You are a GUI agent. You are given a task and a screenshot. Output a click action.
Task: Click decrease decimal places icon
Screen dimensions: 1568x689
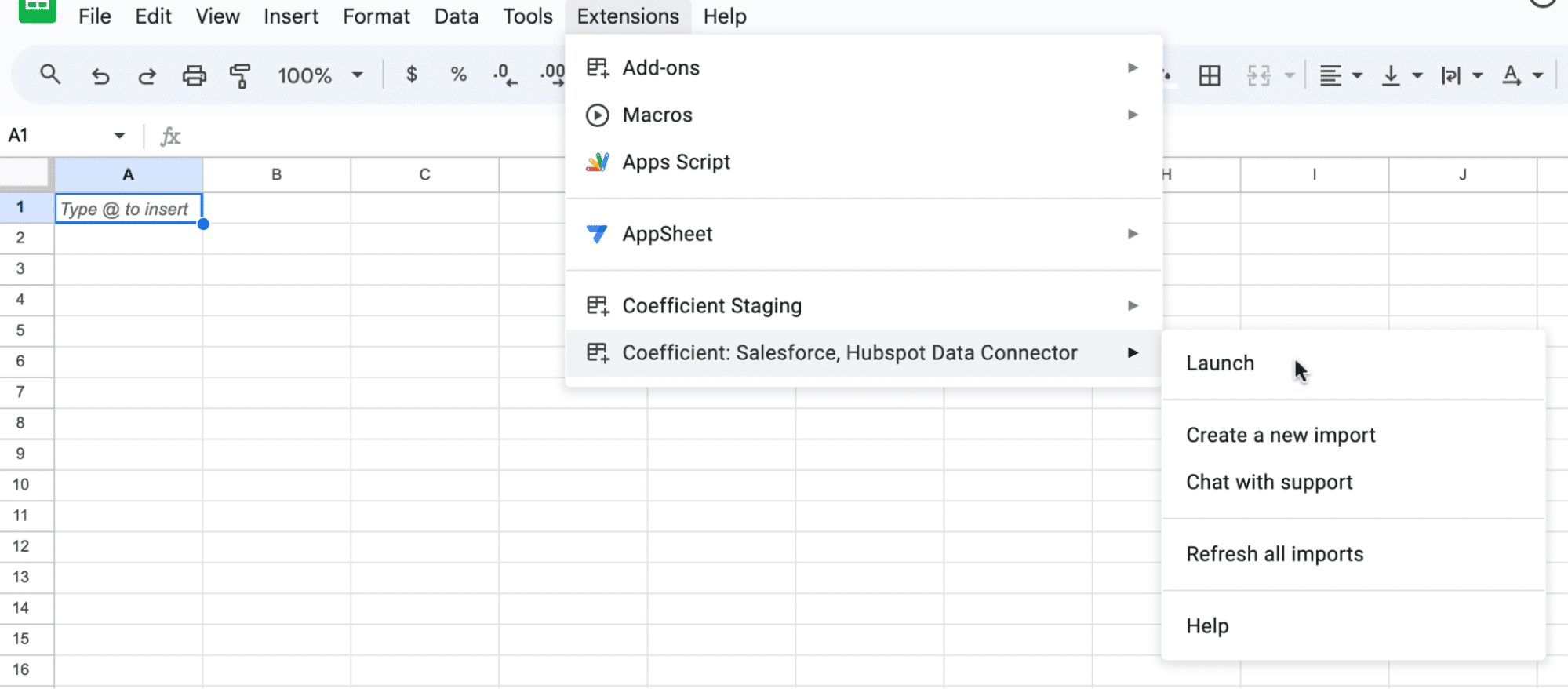504,75
